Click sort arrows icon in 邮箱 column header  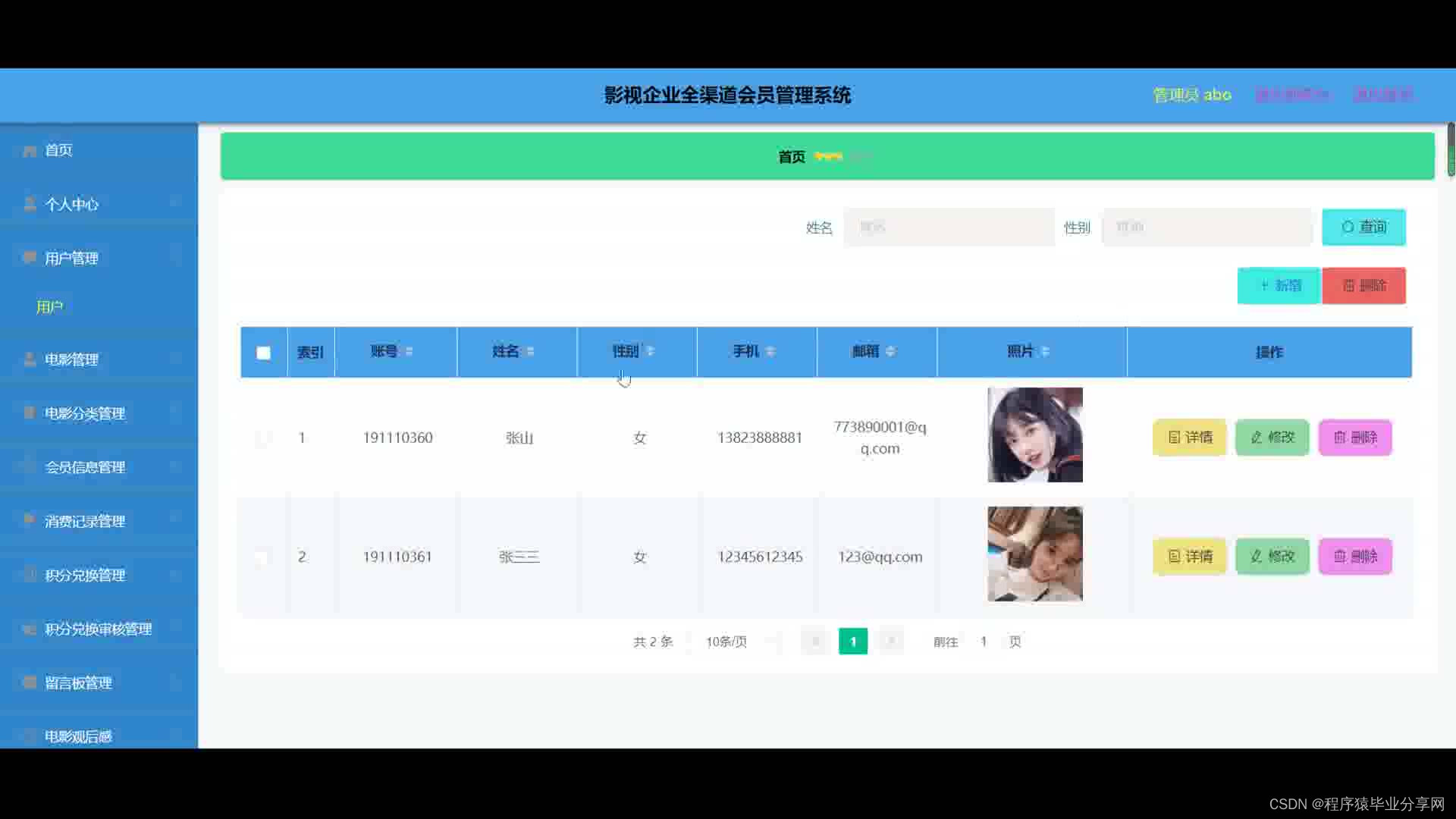pos(890,351)
